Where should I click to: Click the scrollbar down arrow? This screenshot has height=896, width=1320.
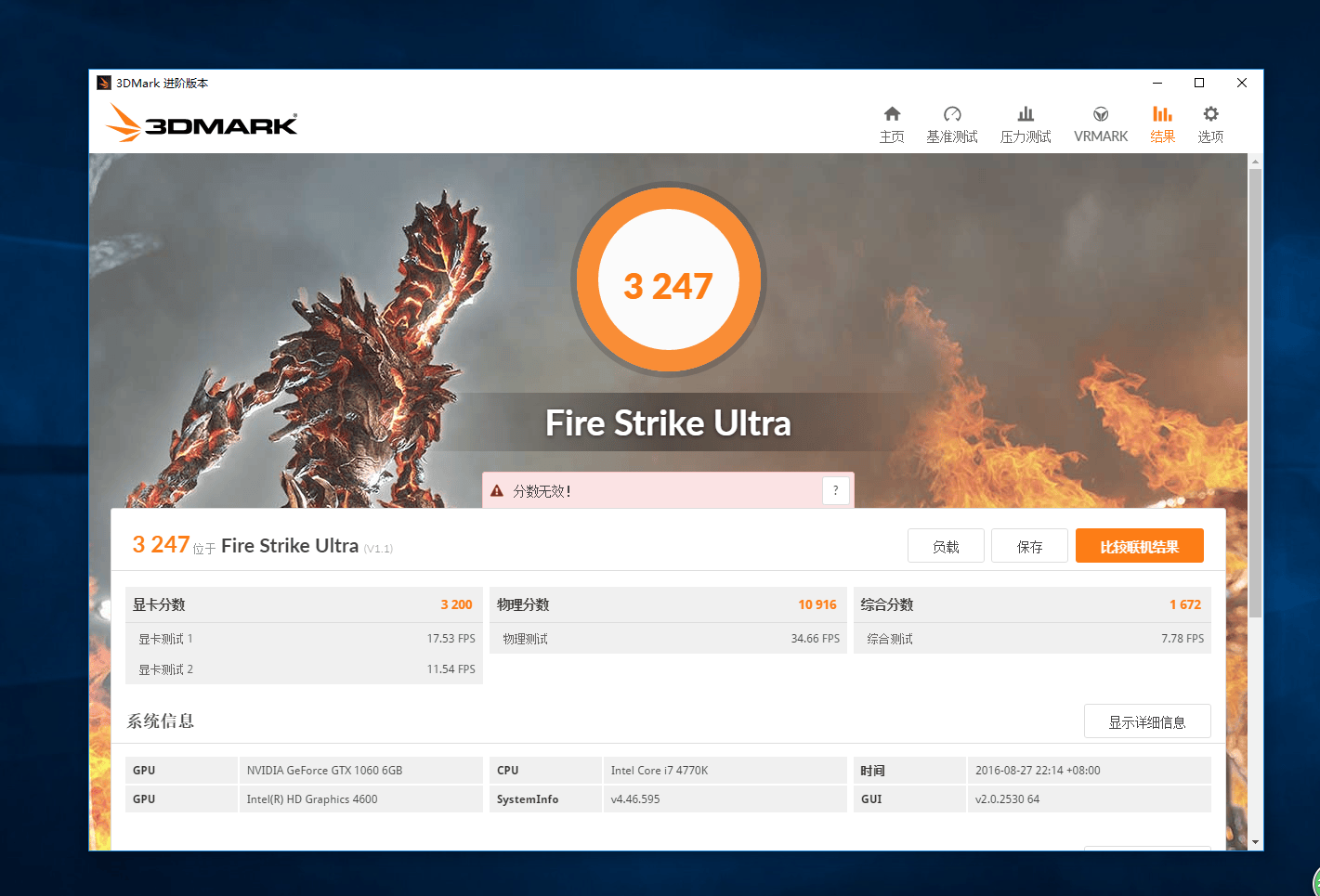(x=1255, y=842)
